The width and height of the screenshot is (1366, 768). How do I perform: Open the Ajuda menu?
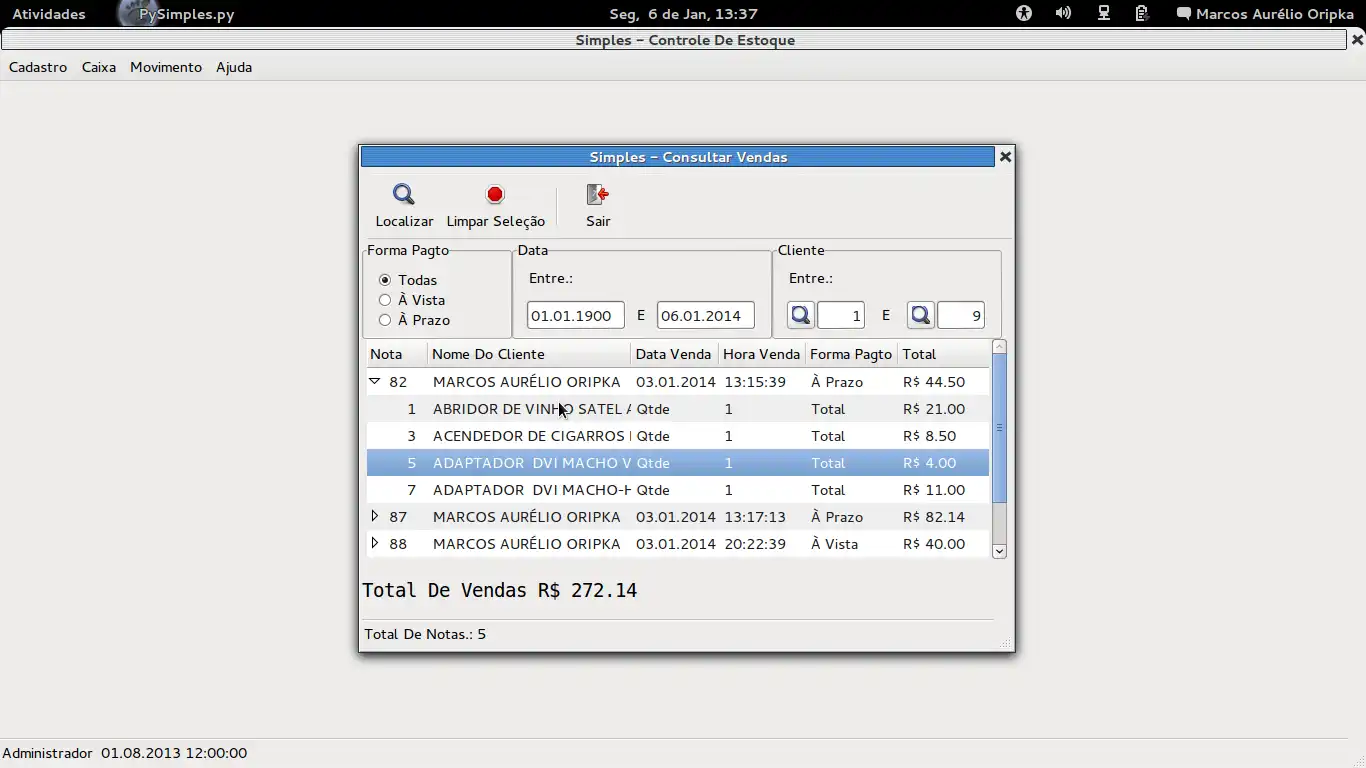[234, 67]
